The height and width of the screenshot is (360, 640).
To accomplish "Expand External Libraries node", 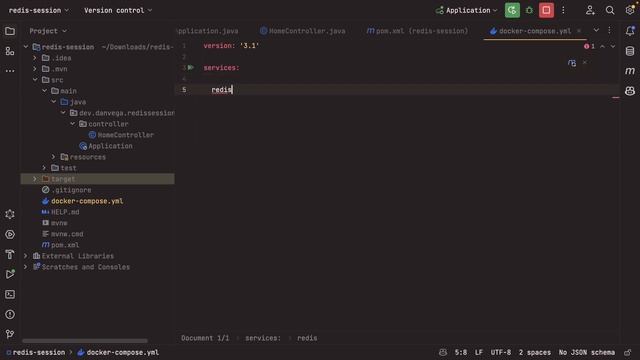I will (26, 256).
